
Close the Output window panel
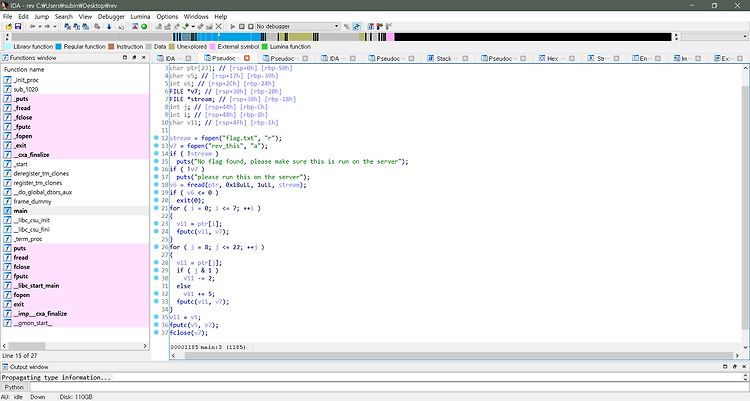click(x=744, y=367)
